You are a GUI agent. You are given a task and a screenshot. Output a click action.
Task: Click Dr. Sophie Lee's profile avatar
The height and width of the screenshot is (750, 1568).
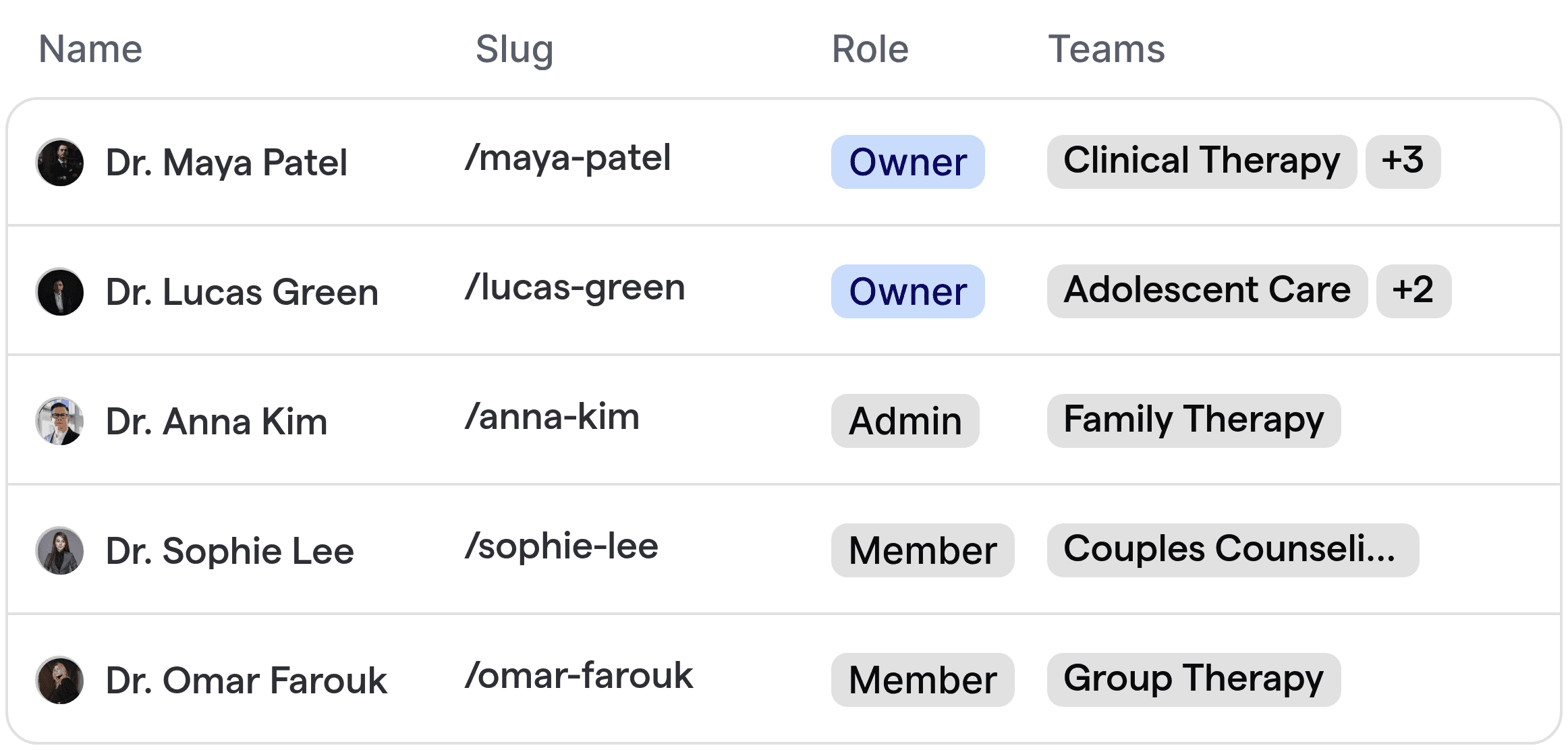[60, 550]
